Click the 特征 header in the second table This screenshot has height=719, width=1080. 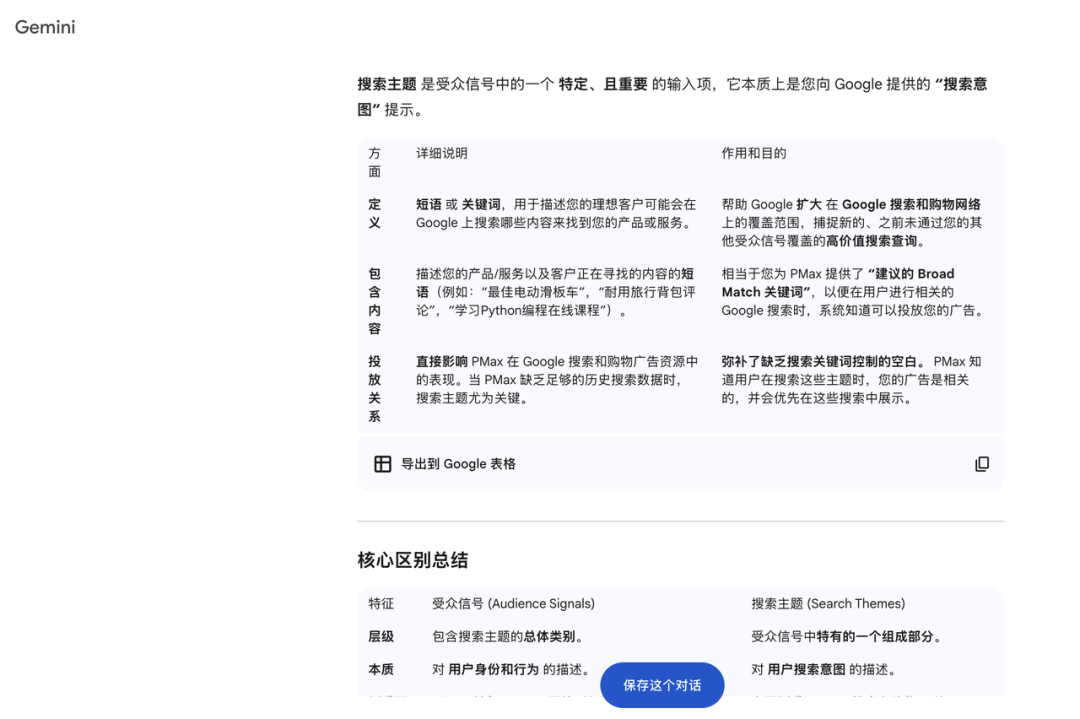point(381,604)
